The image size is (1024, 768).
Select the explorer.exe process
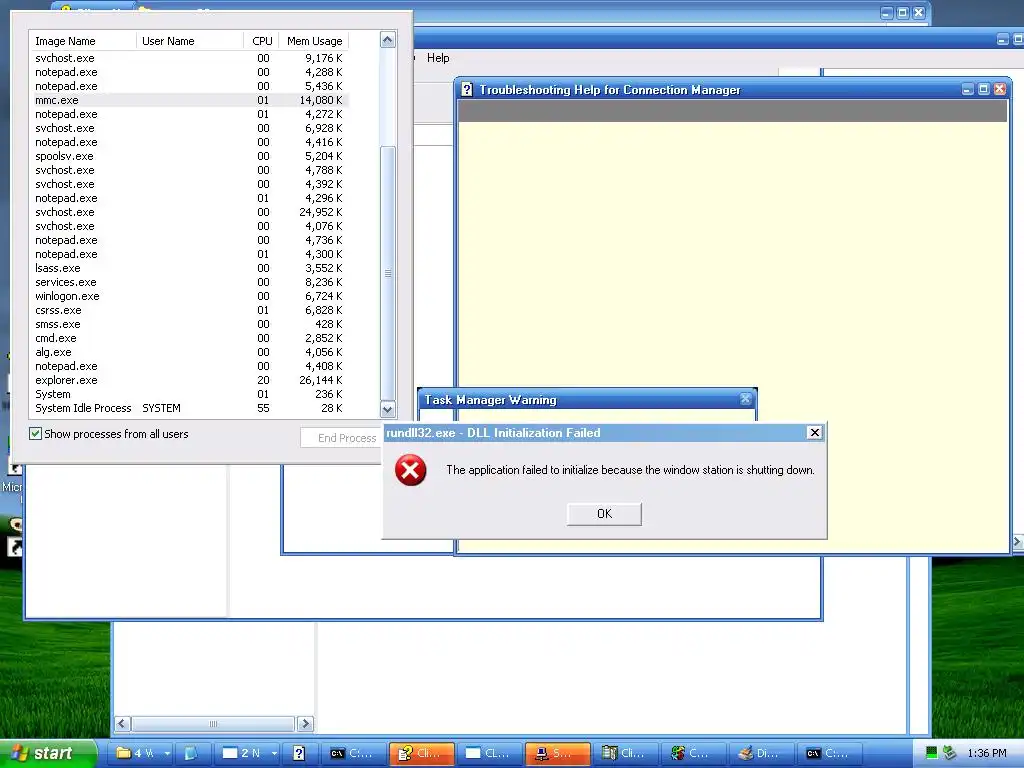(x=189, y=380)
